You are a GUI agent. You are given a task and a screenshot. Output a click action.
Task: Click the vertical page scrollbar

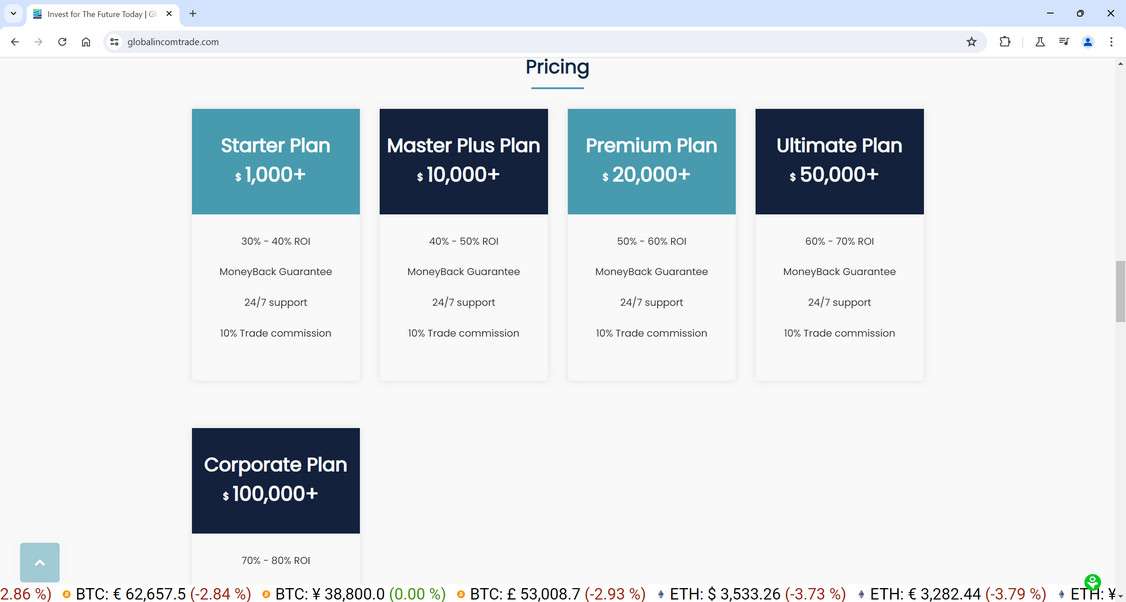point(1120,290)
